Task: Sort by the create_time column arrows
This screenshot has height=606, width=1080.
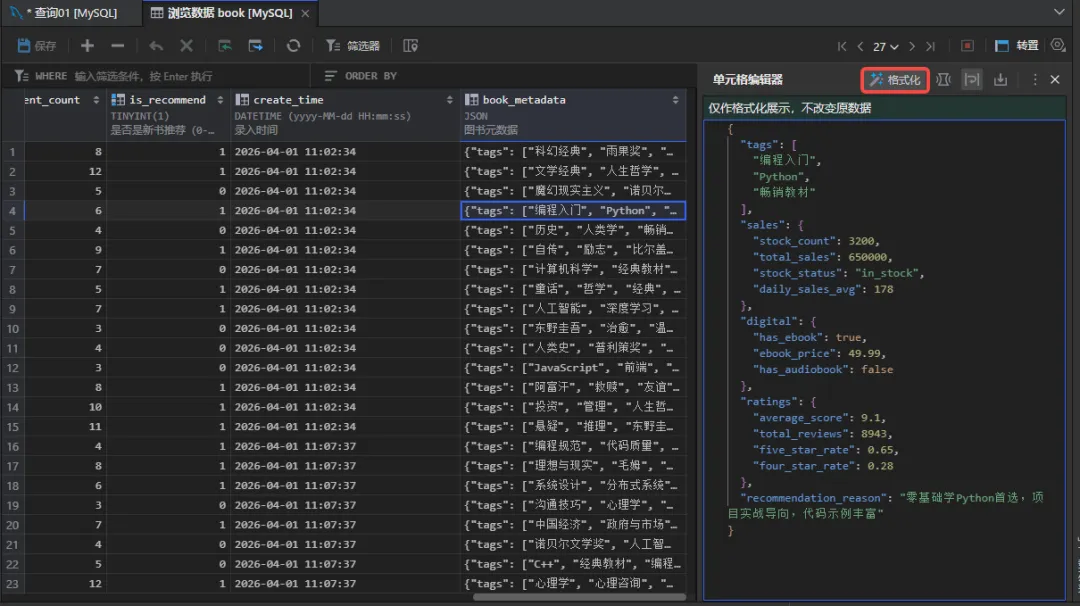Action: point(450,100)
